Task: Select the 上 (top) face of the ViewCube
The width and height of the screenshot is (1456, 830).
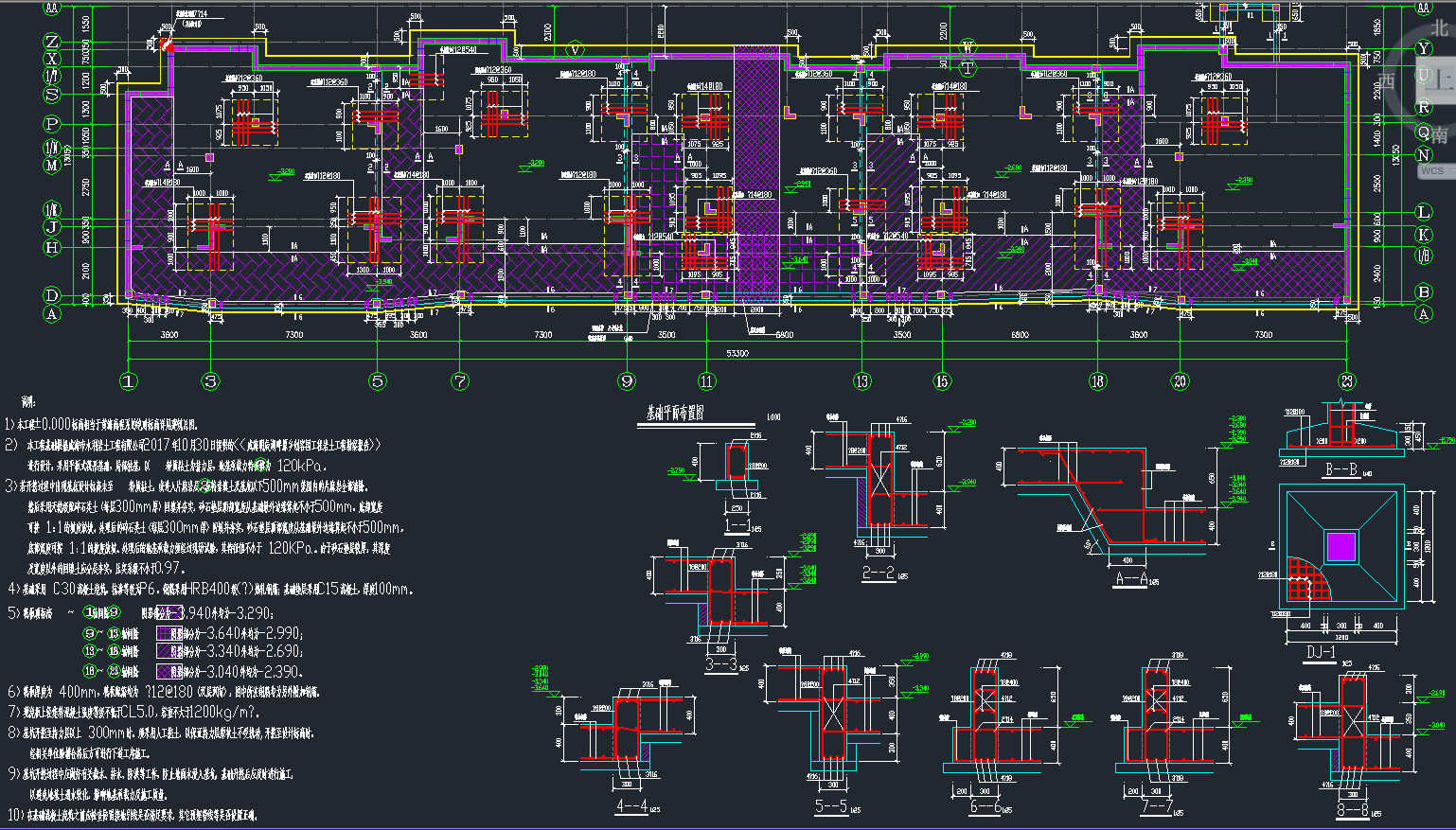Action: (x=1441, y=80)
